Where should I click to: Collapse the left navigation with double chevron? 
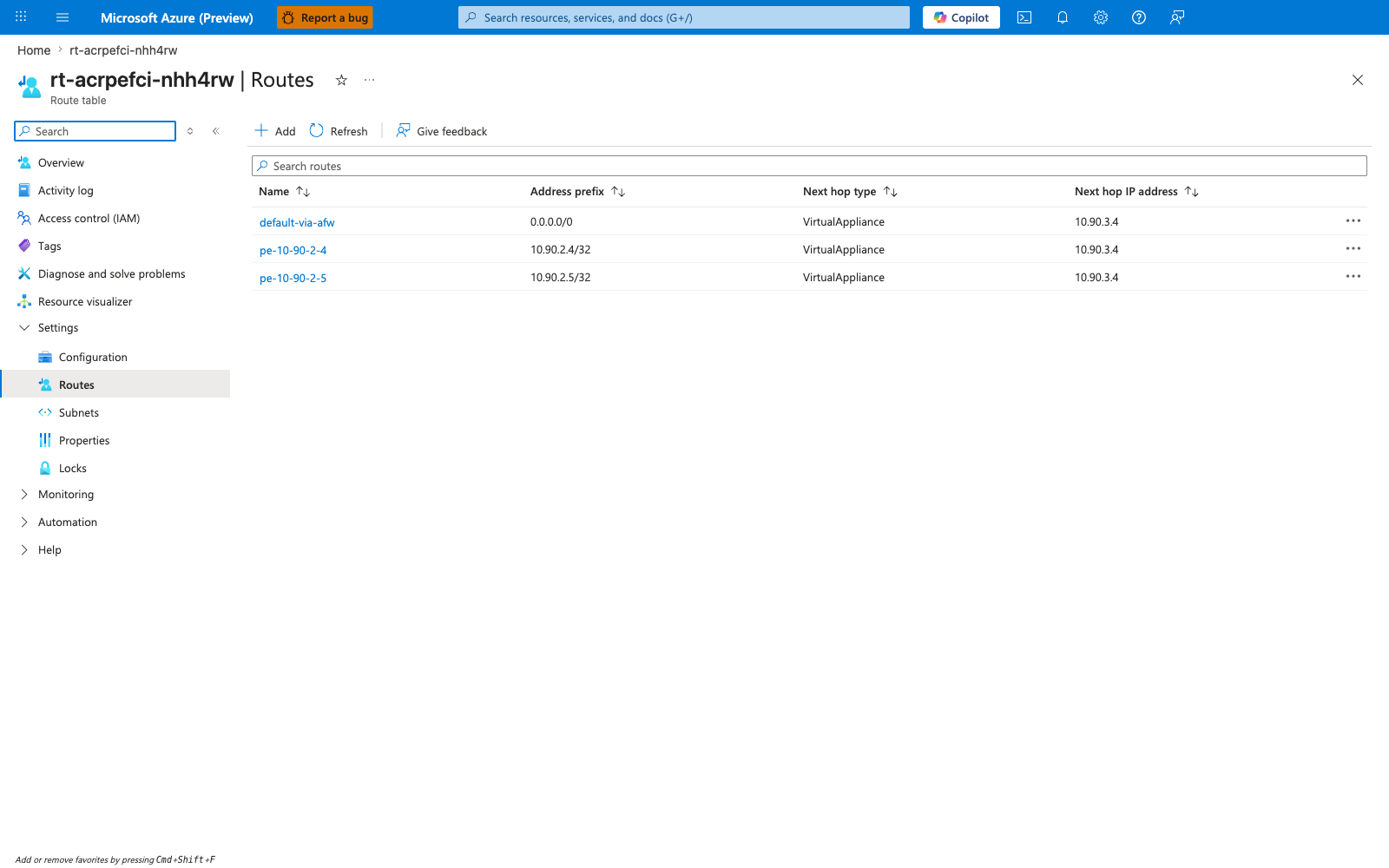(216, 131)
